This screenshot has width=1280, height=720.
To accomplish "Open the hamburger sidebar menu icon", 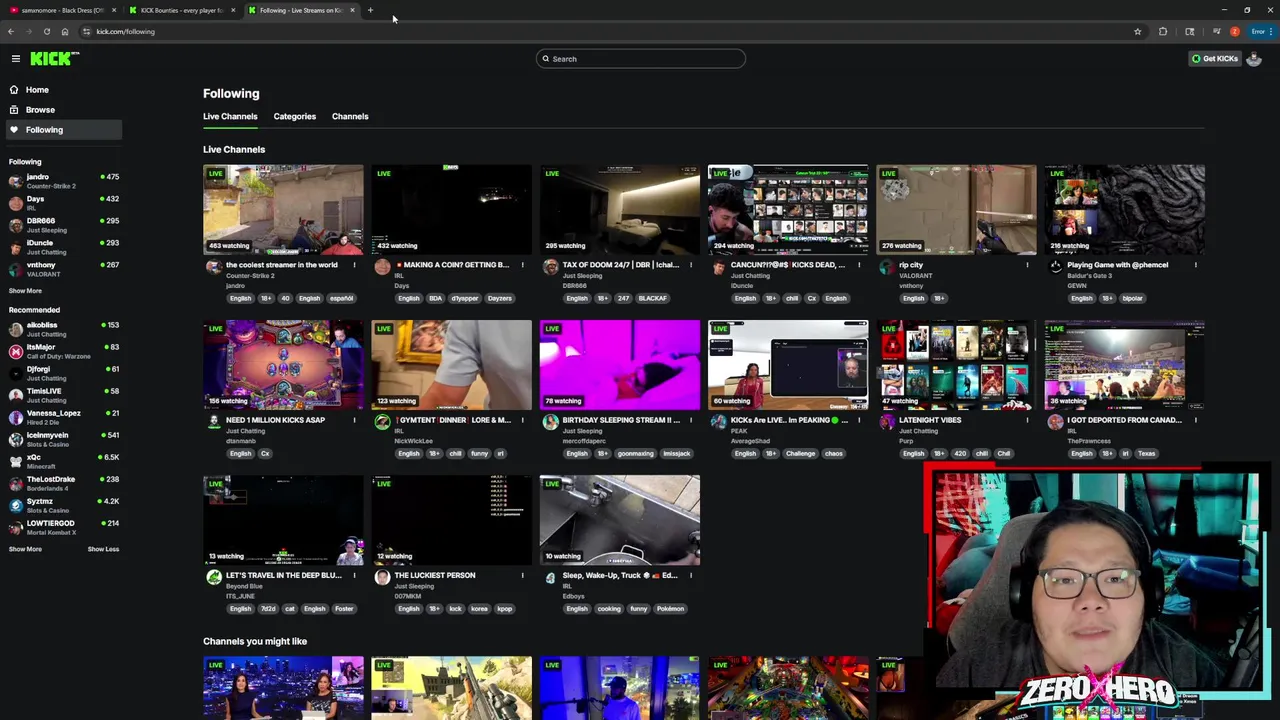I will pyautogui.click(x=16, y=59).
